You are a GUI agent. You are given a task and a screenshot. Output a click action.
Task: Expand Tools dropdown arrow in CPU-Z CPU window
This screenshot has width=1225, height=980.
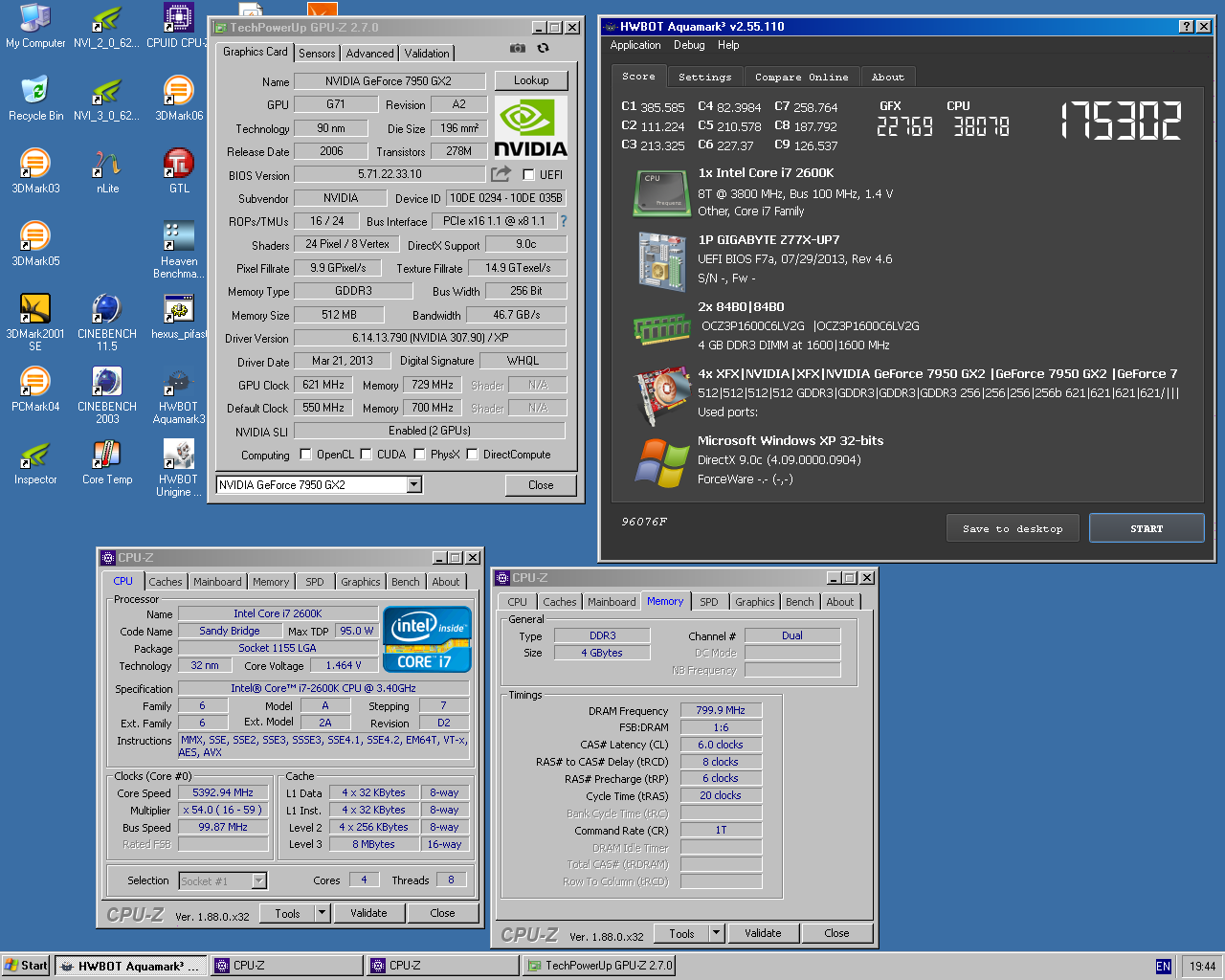coord(323,913)
